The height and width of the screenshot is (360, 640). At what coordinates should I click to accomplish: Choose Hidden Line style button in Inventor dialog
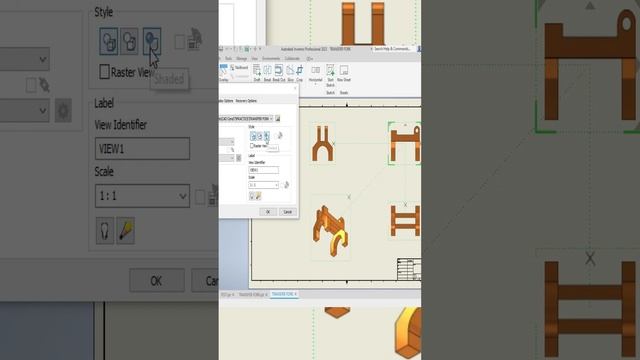click(x=253, y=136)
